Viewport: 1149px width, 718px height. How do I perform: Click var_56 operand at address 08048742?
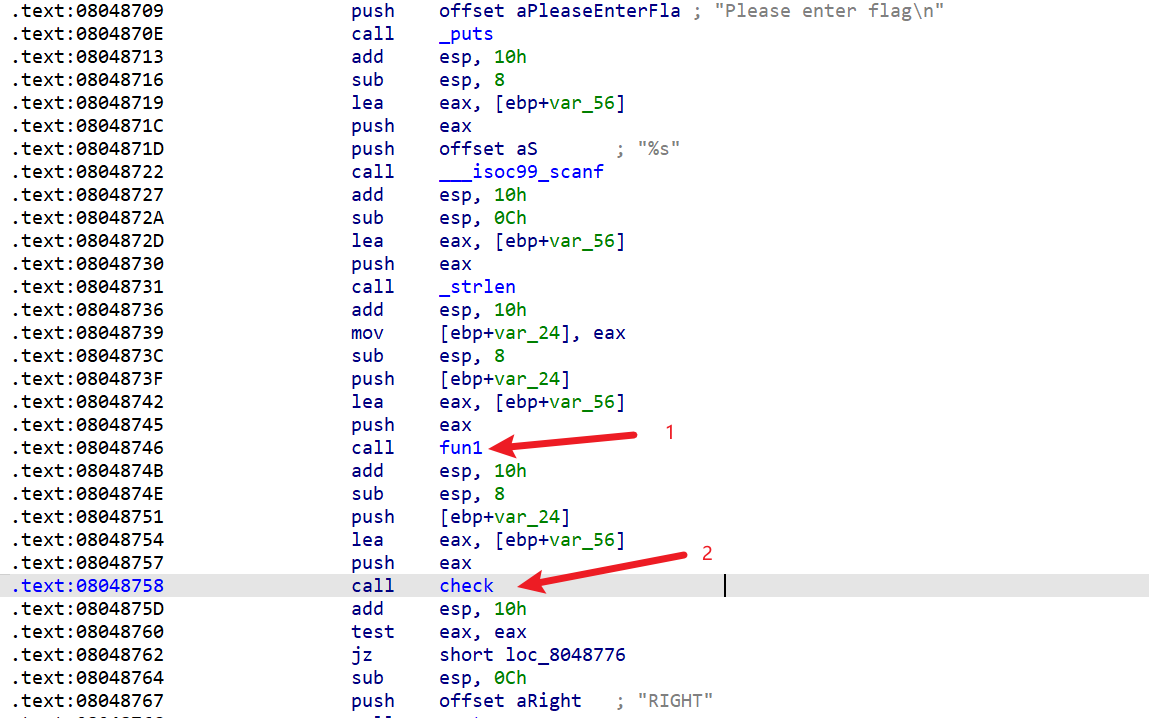582,401
